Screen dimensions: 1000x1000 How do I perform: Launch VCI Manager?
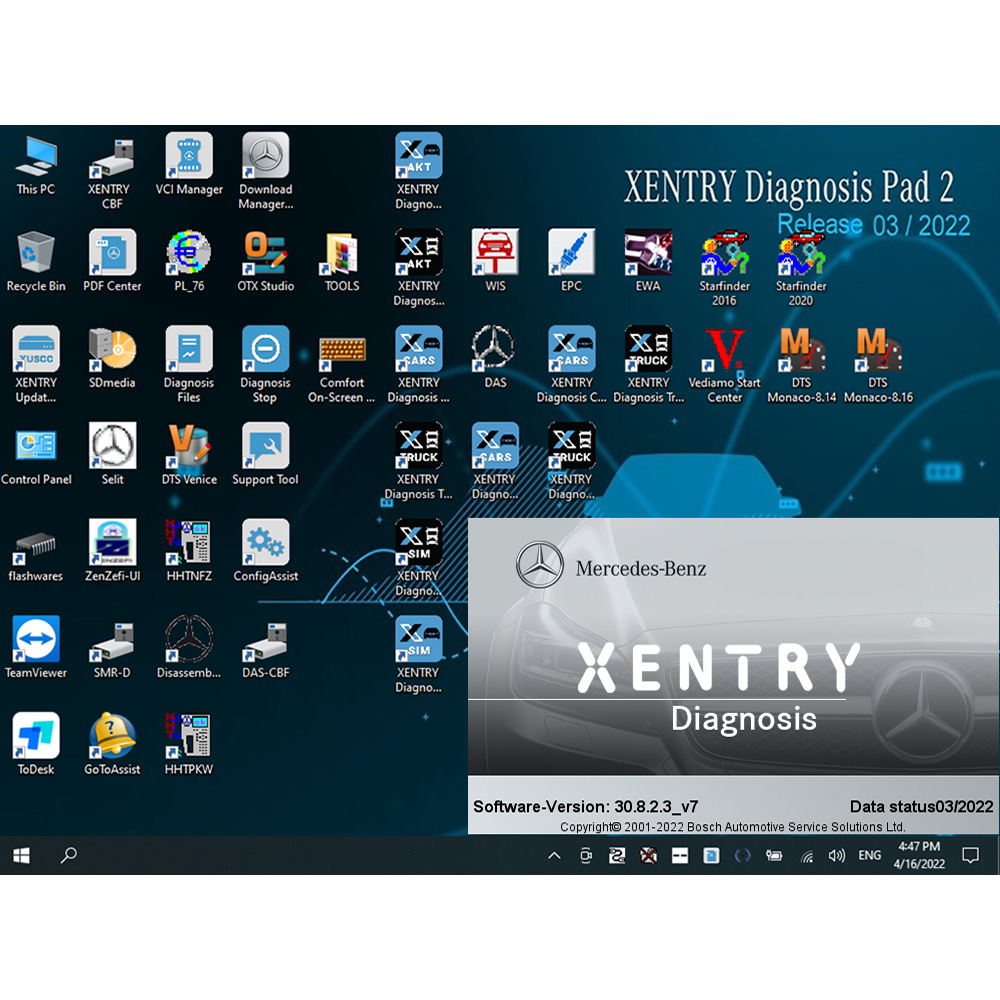click(x=189, y=164)
